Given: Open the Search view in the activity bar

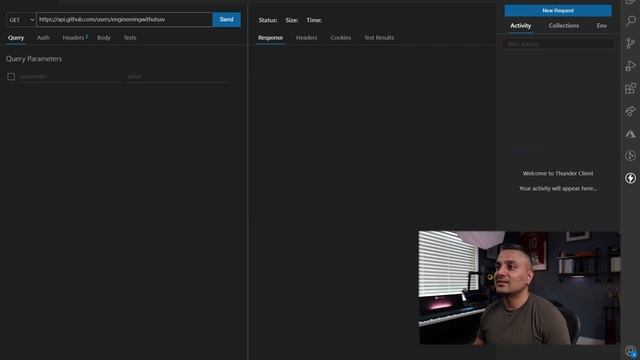Looking at the screenshot, I should 631,20.
